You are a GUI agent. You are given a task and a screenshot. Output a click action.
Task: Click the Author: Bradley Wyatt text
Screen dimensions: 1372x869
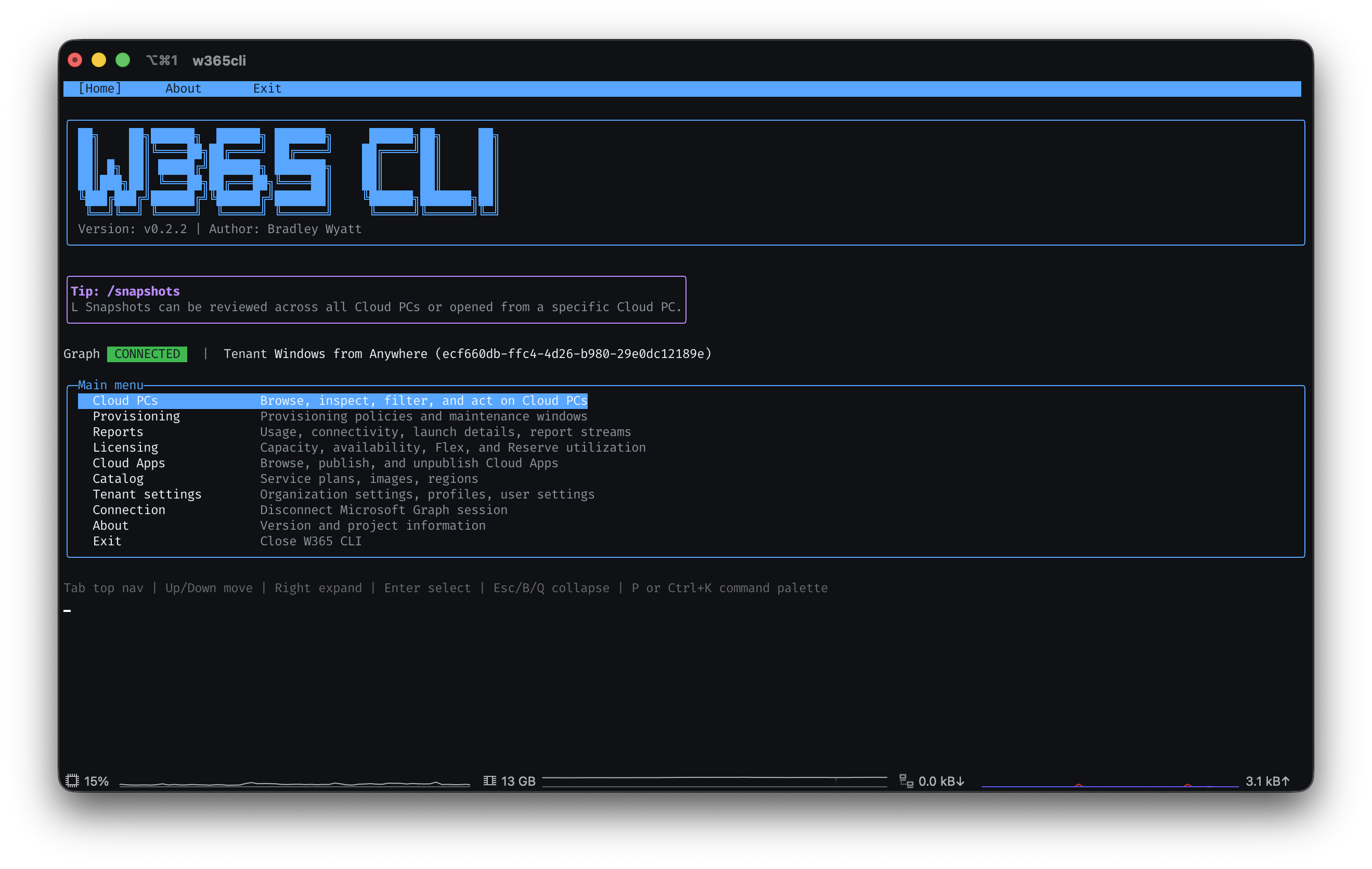(286, 229)
